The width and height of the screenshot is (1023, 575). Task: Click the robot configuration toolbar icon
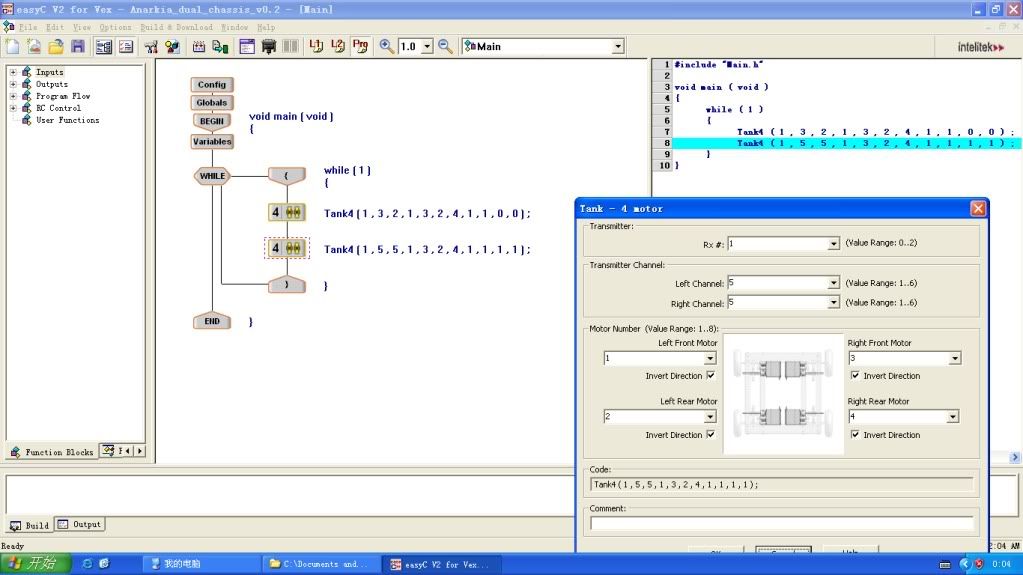point(151,46)
